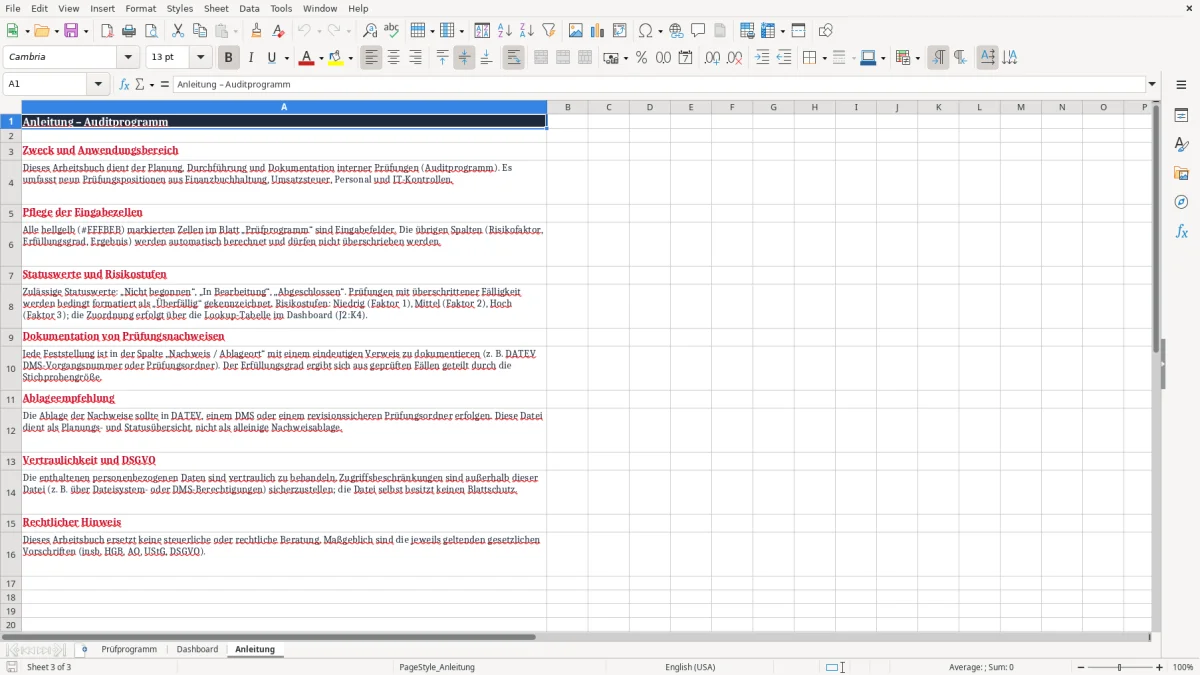Apply the red font color
This screenshot has height=675, width=1200.
[x=305, y=58]
